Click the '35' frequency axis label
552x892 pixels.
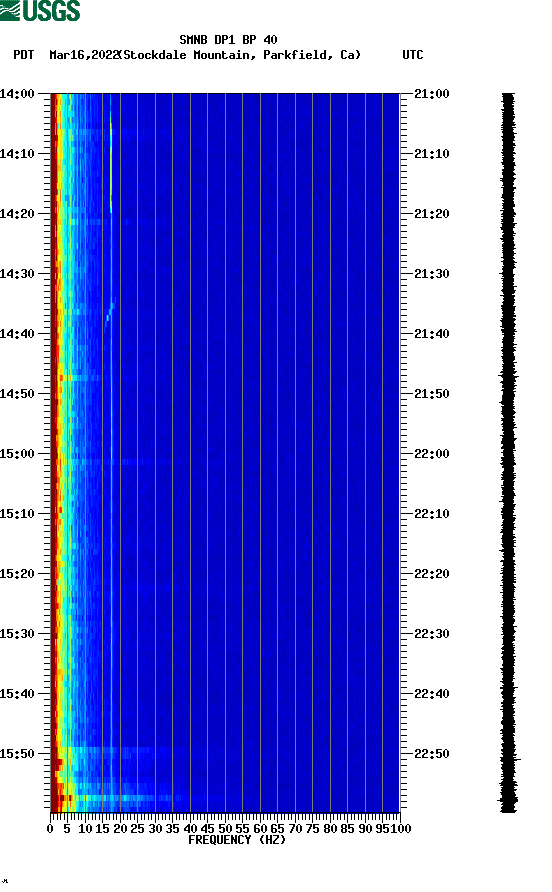click(172, 829)
